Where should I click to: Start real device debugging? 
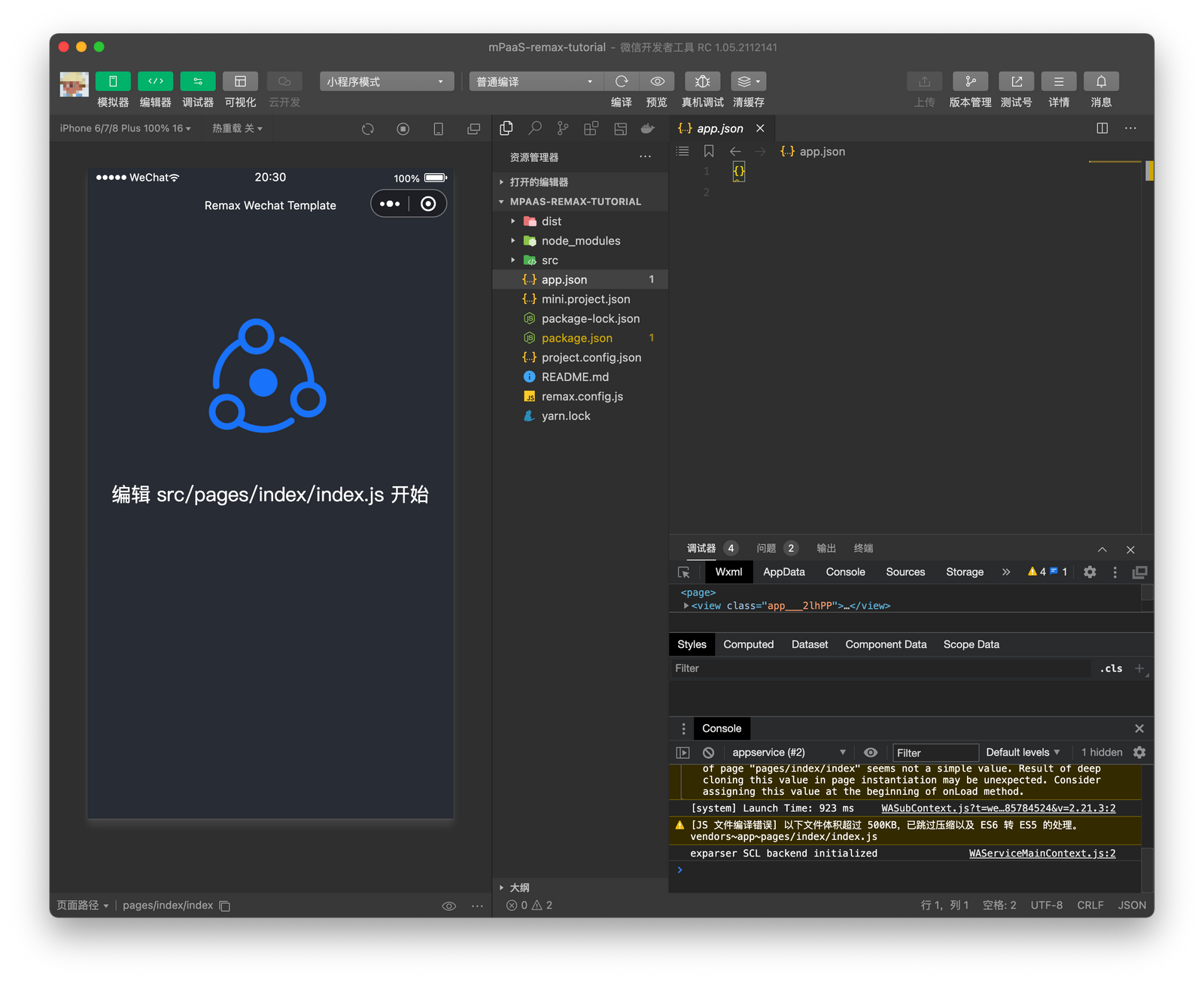703,81
